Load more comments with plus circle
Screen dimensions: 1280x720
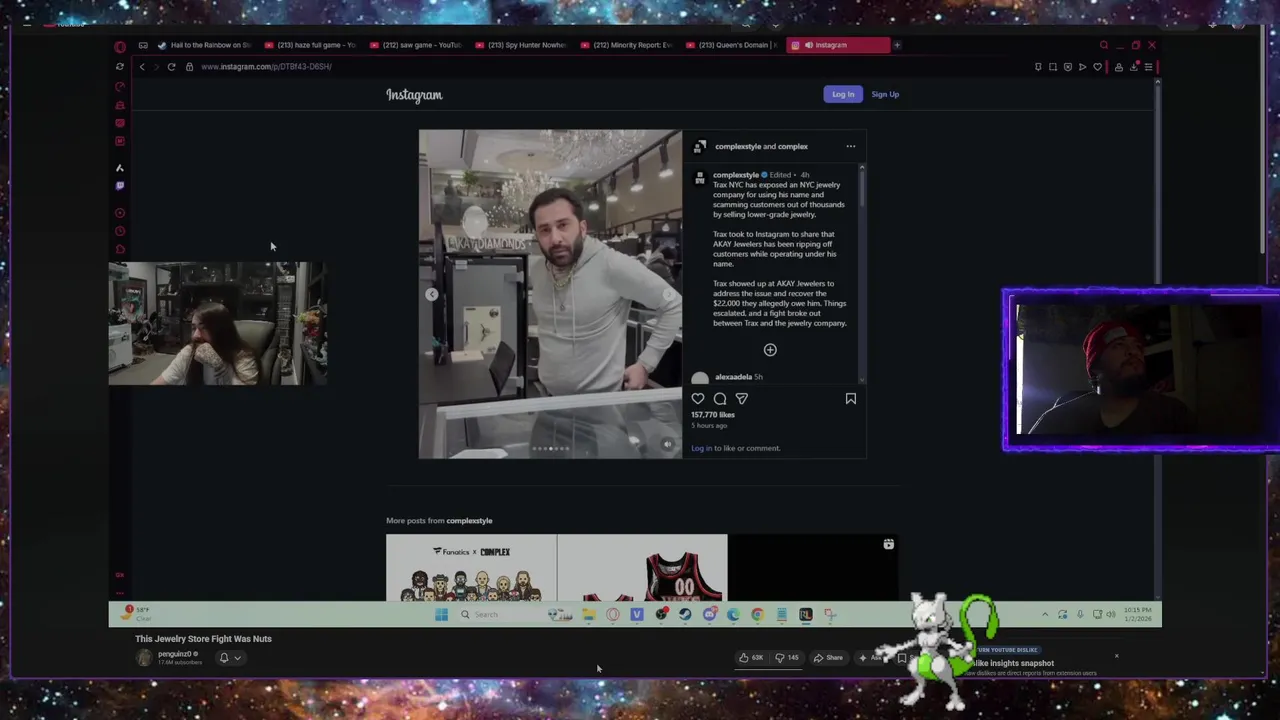[x=770, y=350]
